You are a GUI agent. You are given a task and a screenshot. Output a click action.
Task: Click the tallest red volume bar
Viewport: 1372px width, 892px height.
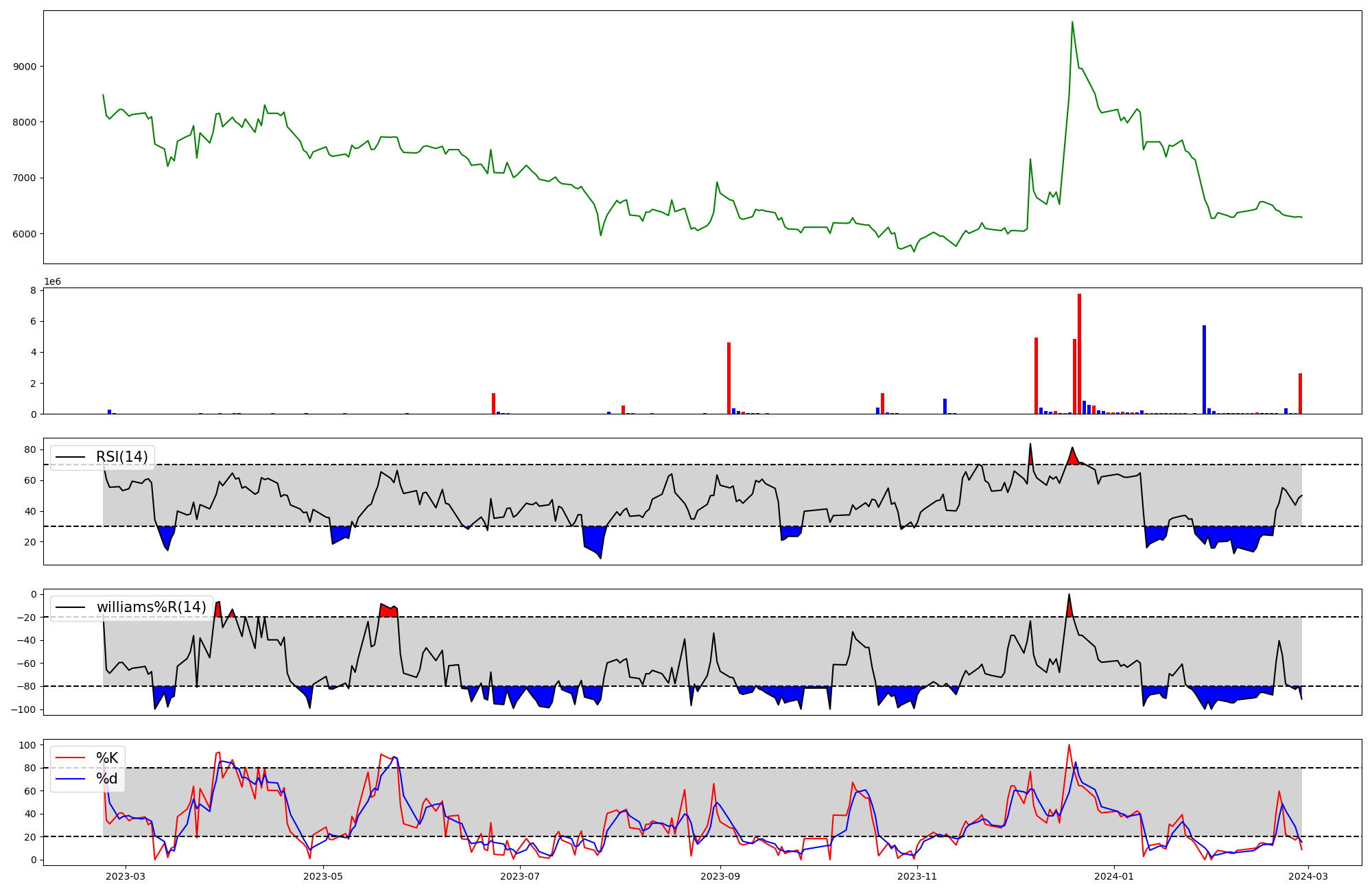coord(1079,354)
